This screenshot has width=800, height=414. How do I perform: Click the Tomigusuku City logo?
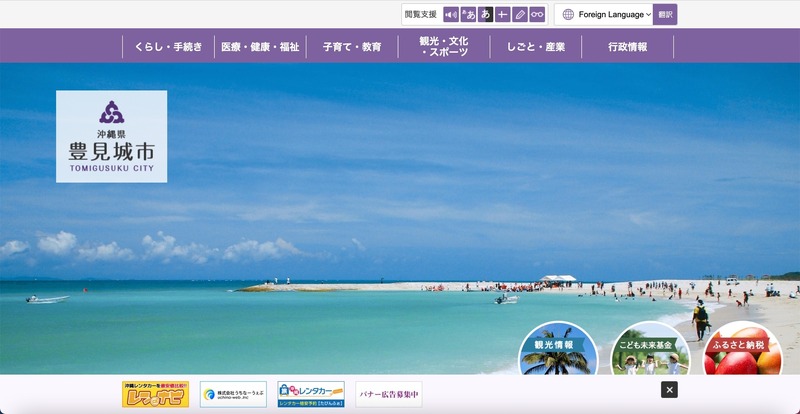(112, 137)
